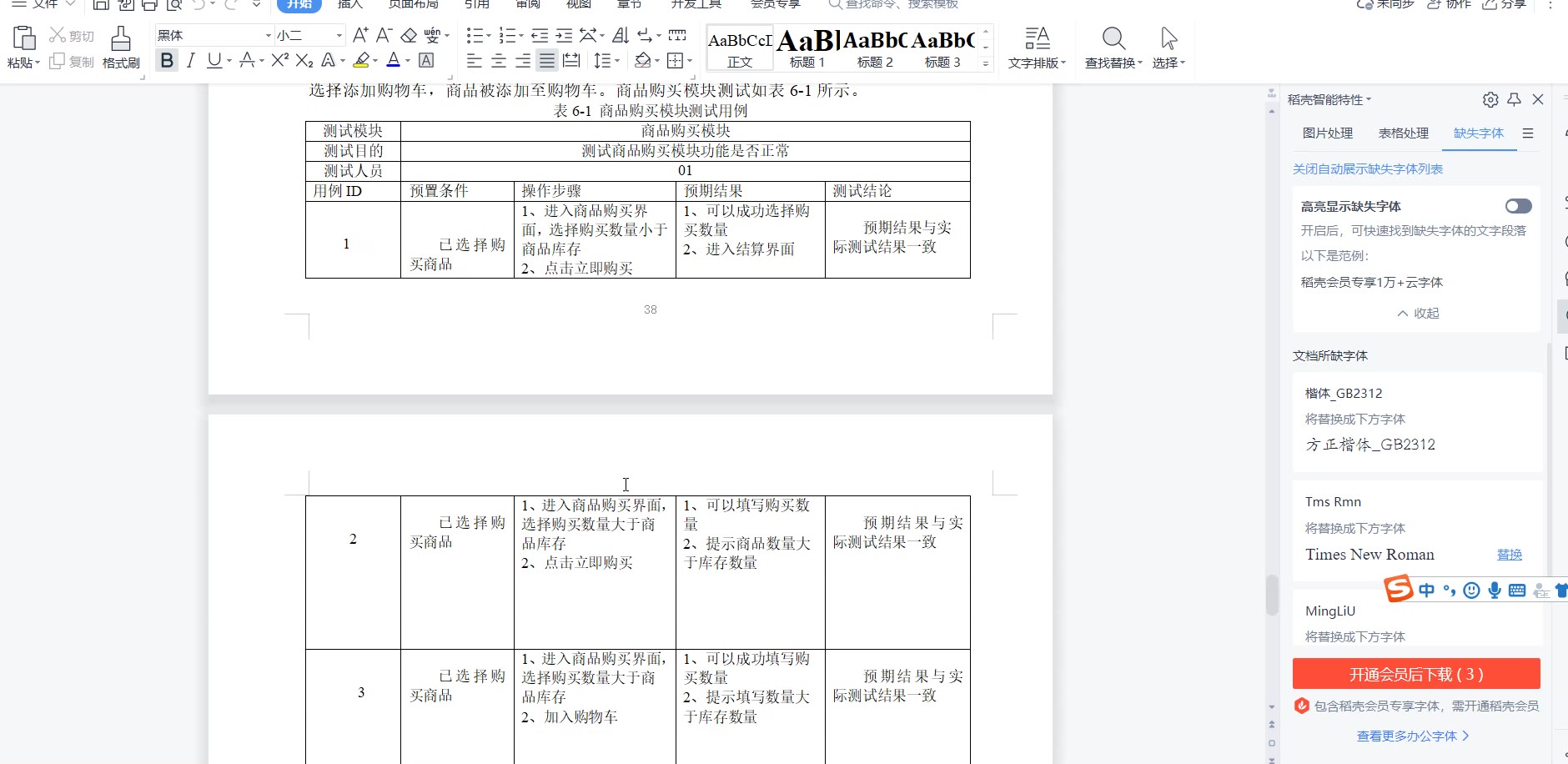
Task: Switch to 图片处理 tab
Action: [x=1328, y=133]
